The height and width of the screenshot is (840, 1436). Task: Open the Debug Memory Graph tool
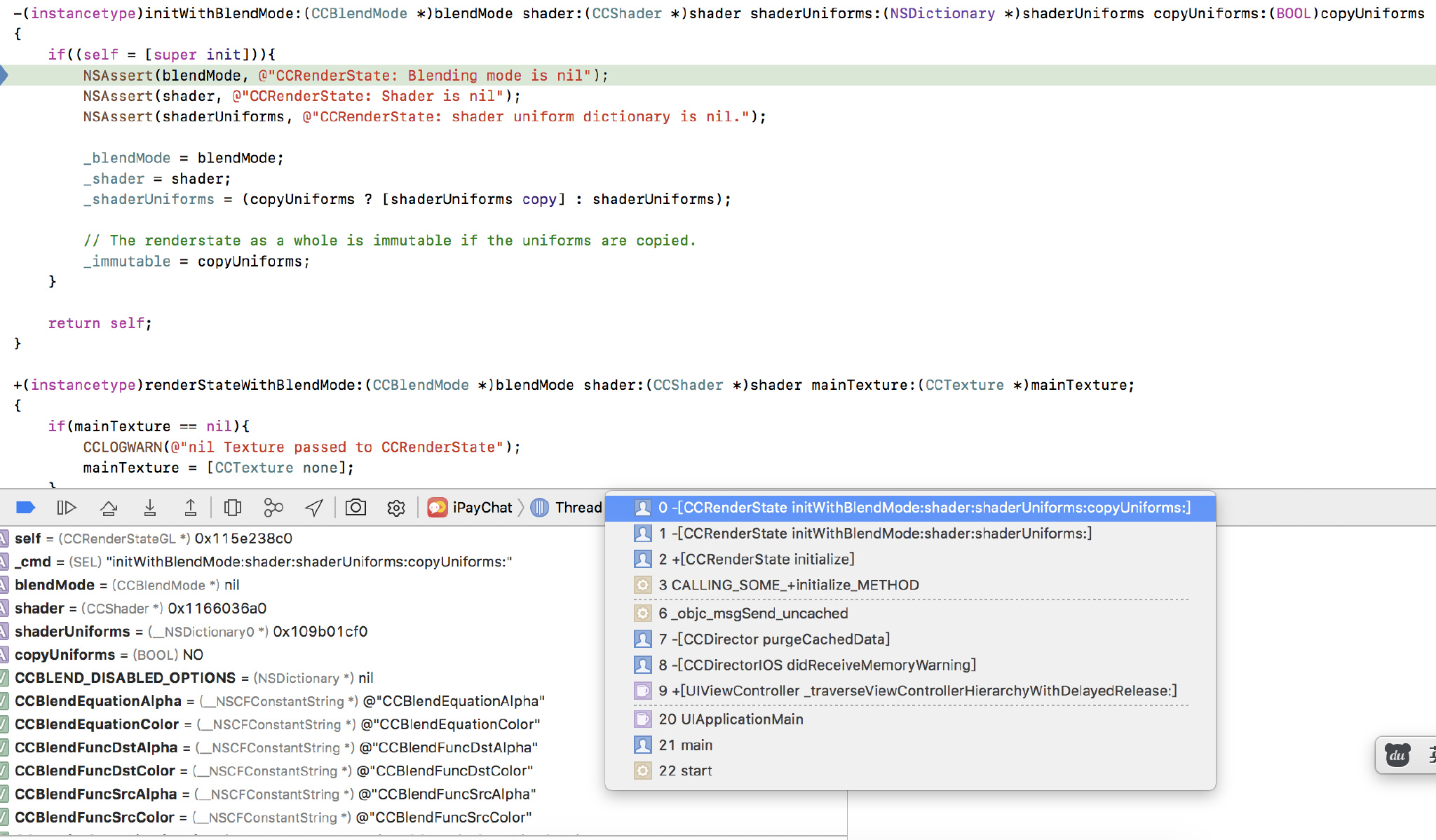273,507
